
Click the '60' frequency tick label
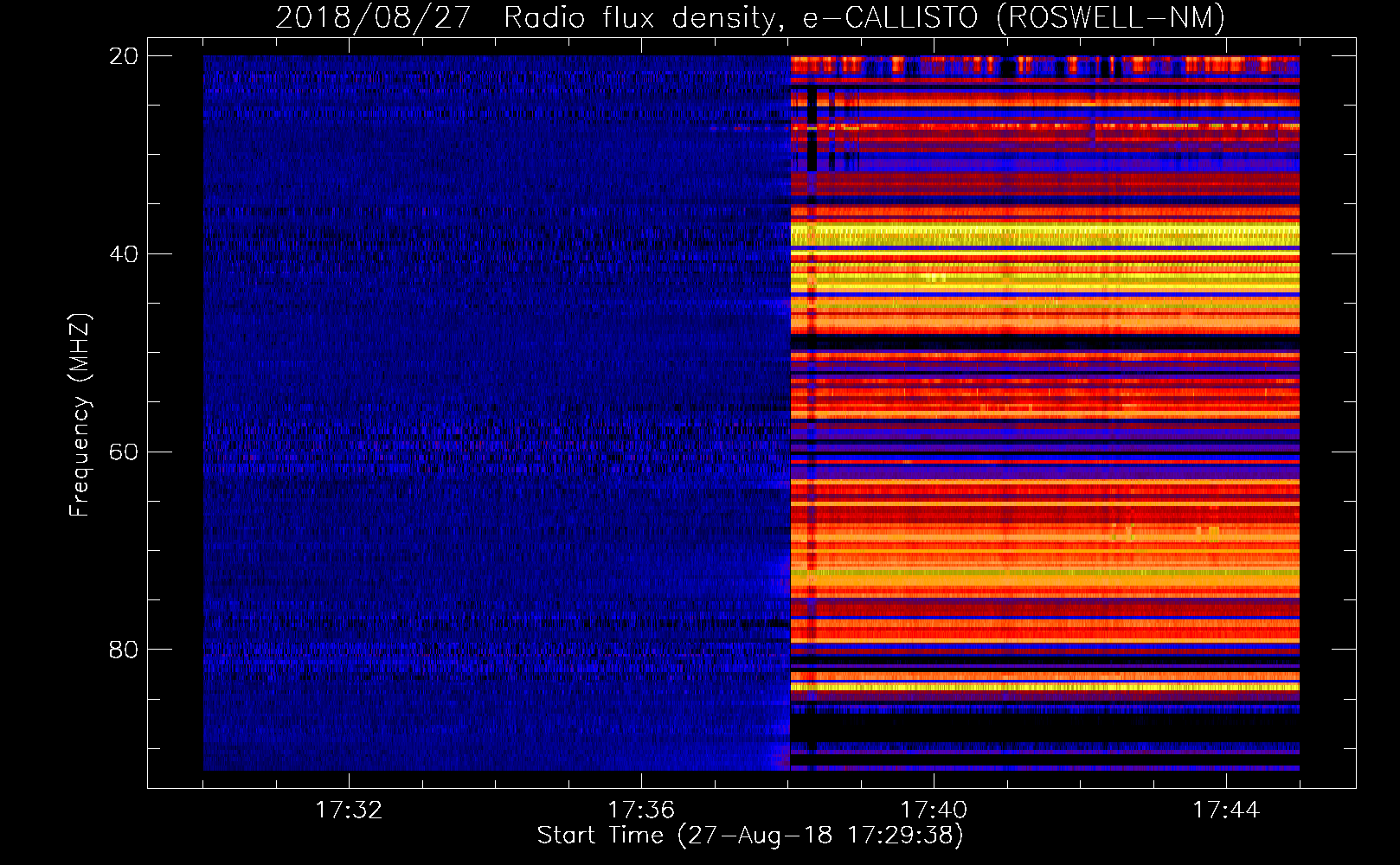tap(124, 452)
